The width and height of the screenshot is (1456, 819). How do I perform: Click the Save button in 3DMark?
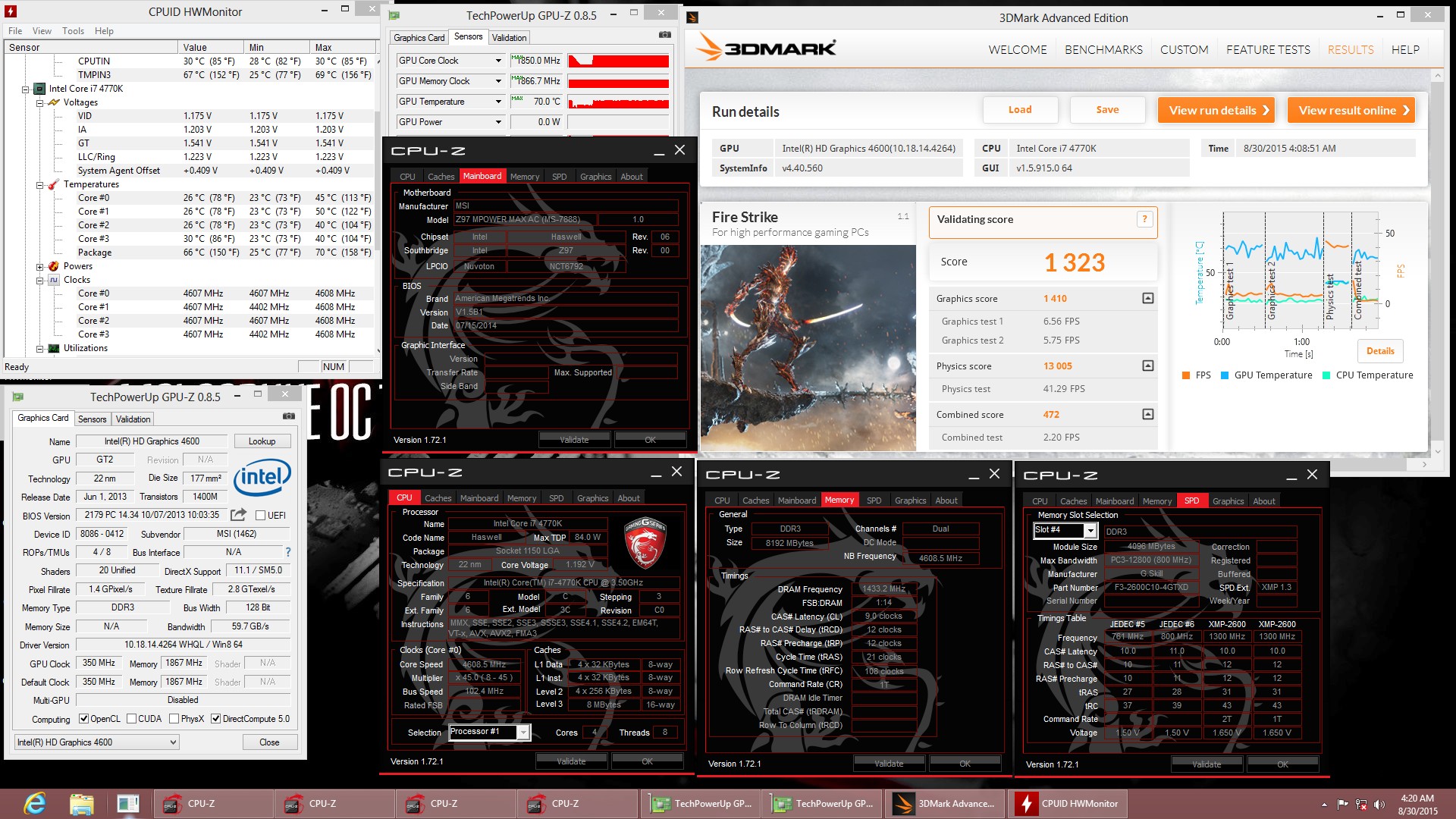click(x=1107, y=110)
